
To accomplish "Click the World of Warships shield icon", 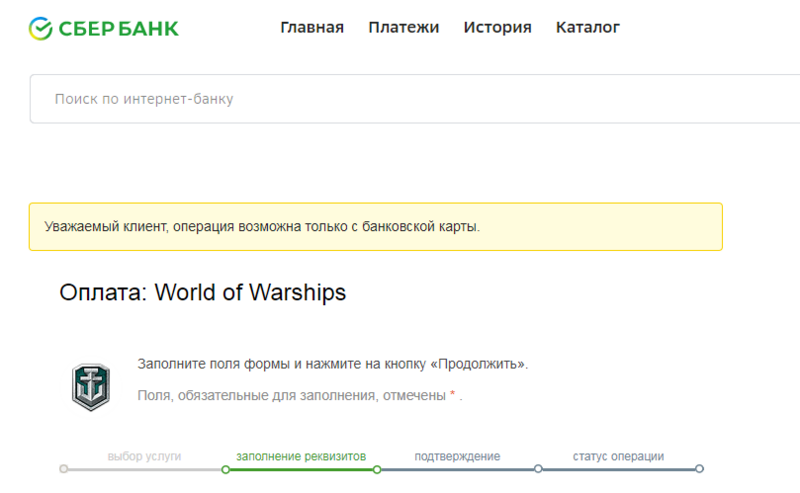I will tap(91, 387).
